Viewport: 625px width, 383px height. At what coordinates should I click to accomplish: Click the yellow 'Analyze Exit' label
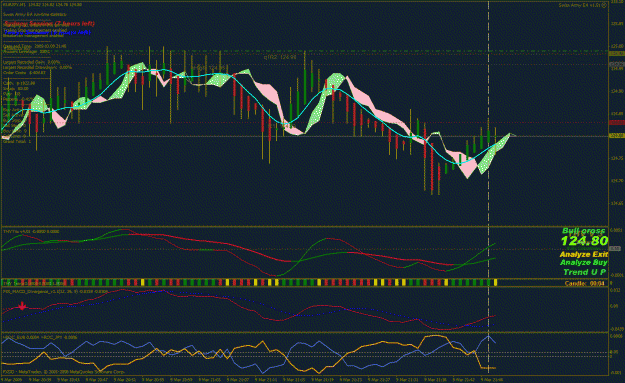click(584, 254)
